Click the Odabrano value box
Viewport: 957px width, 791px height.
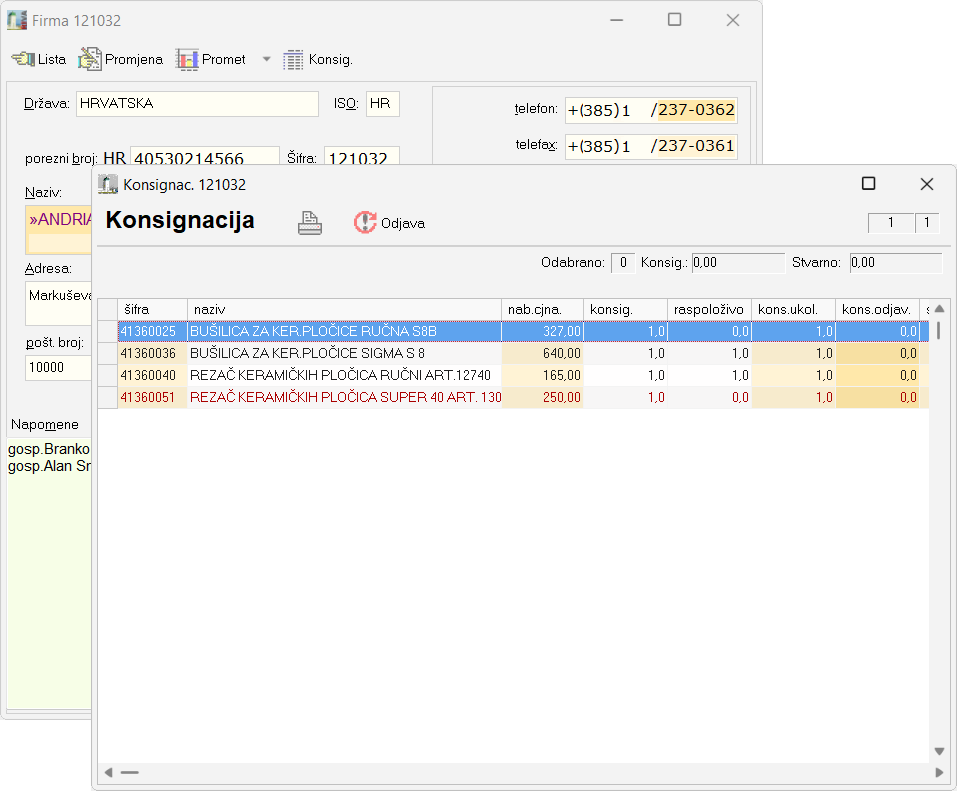point(622,263)
